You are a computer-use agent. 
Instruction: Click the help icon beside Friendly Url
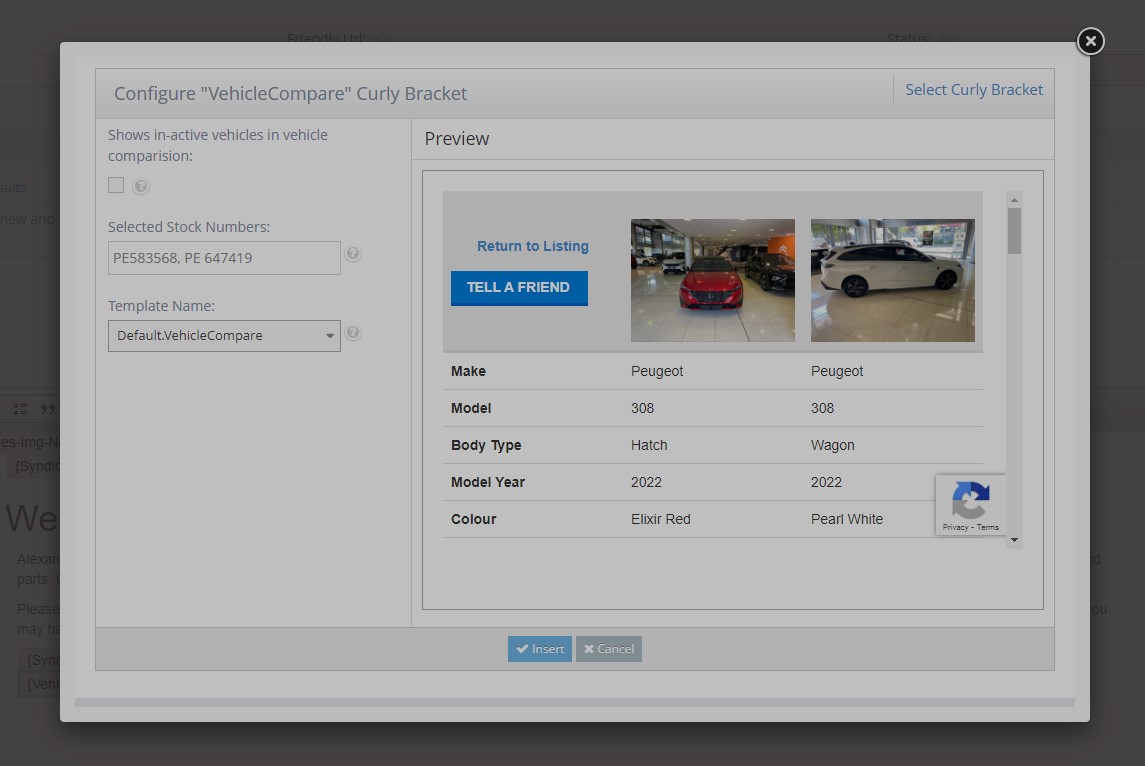[383, 38]
